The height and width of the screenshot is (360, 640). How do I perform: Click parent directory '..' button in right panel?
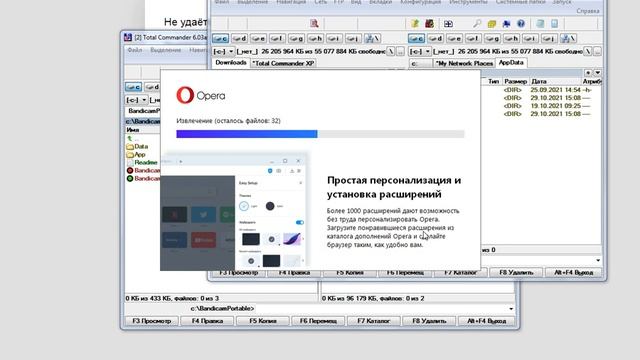pos(598,51)
